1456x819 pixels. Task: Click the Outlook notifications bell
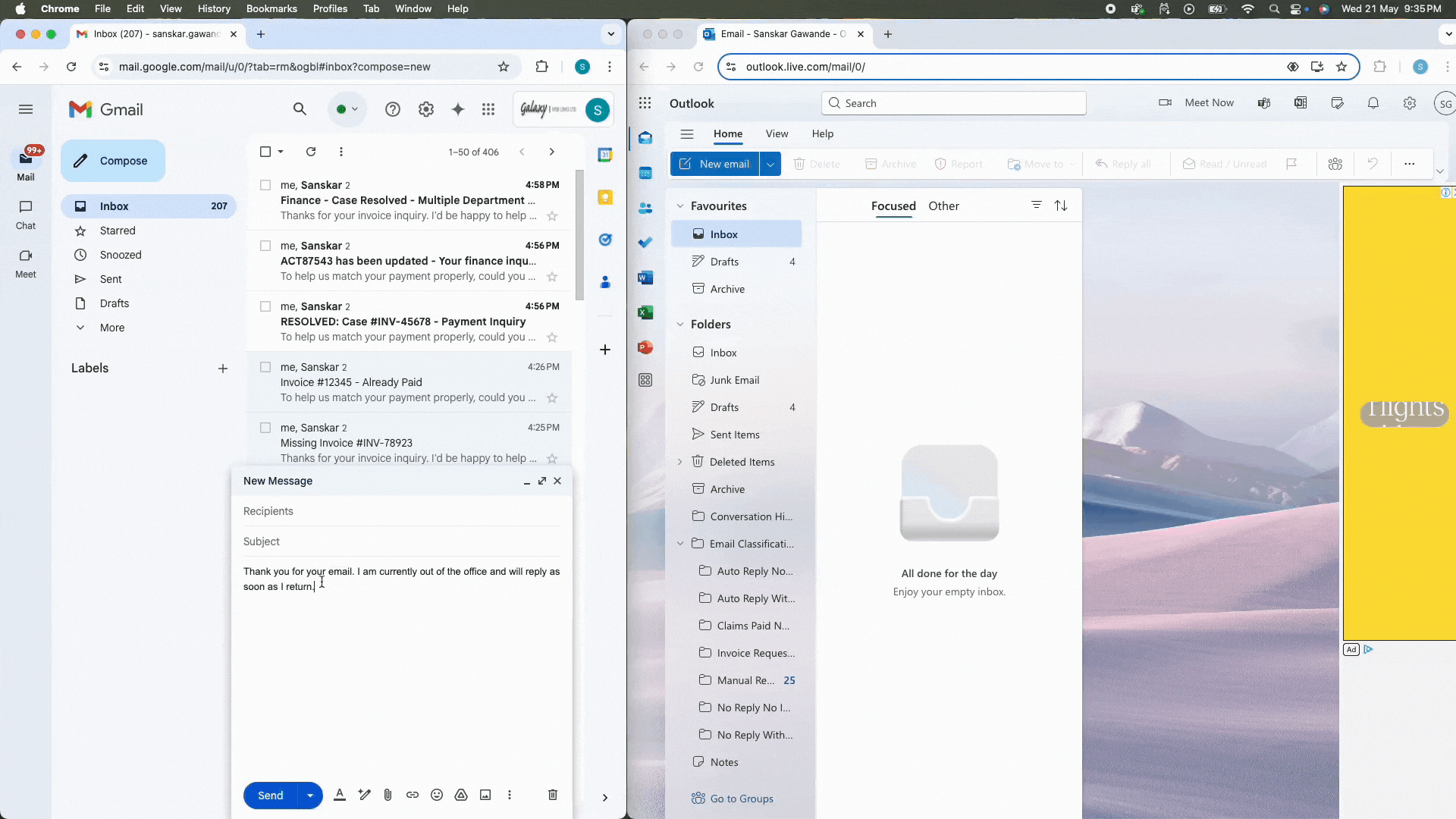1373,103
